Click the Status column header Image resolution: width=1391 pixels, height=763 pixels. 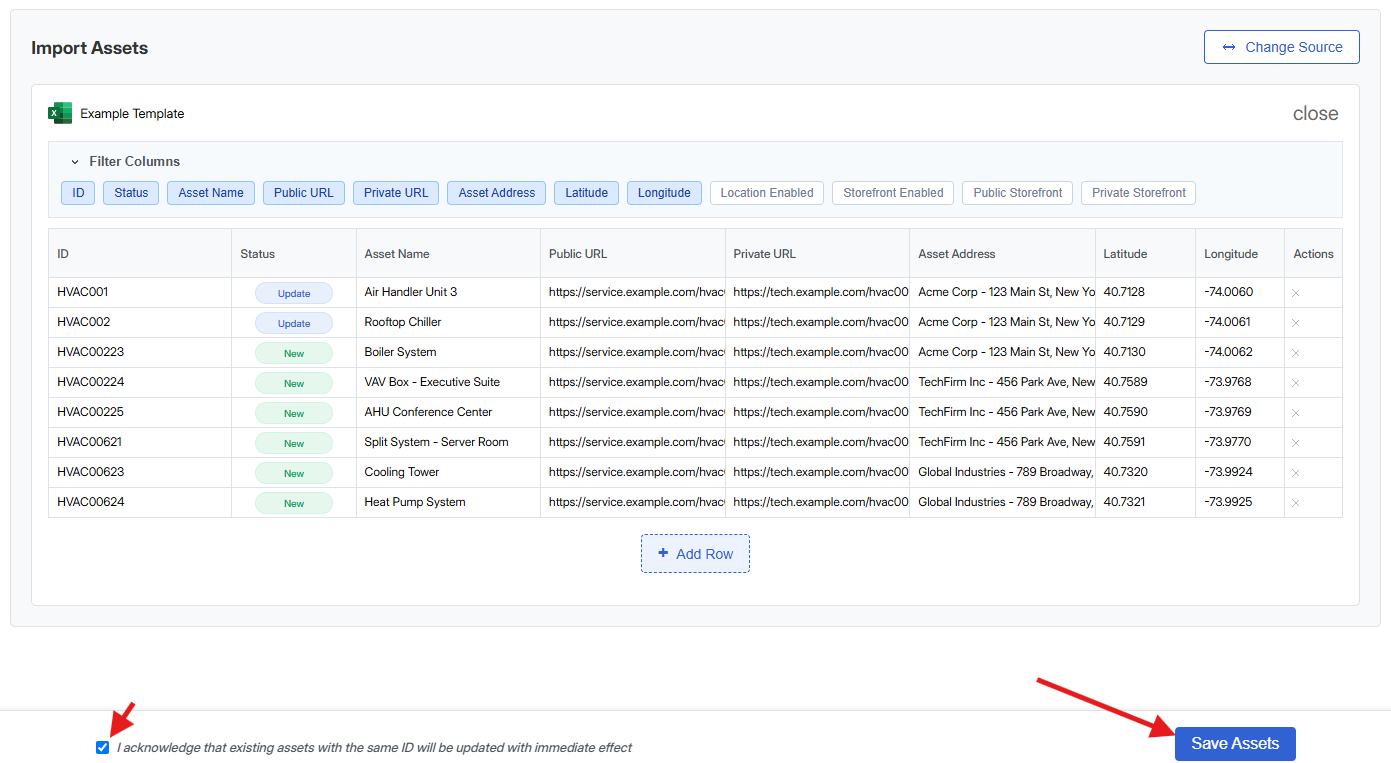pyautogui.click(x=258, y=254)
